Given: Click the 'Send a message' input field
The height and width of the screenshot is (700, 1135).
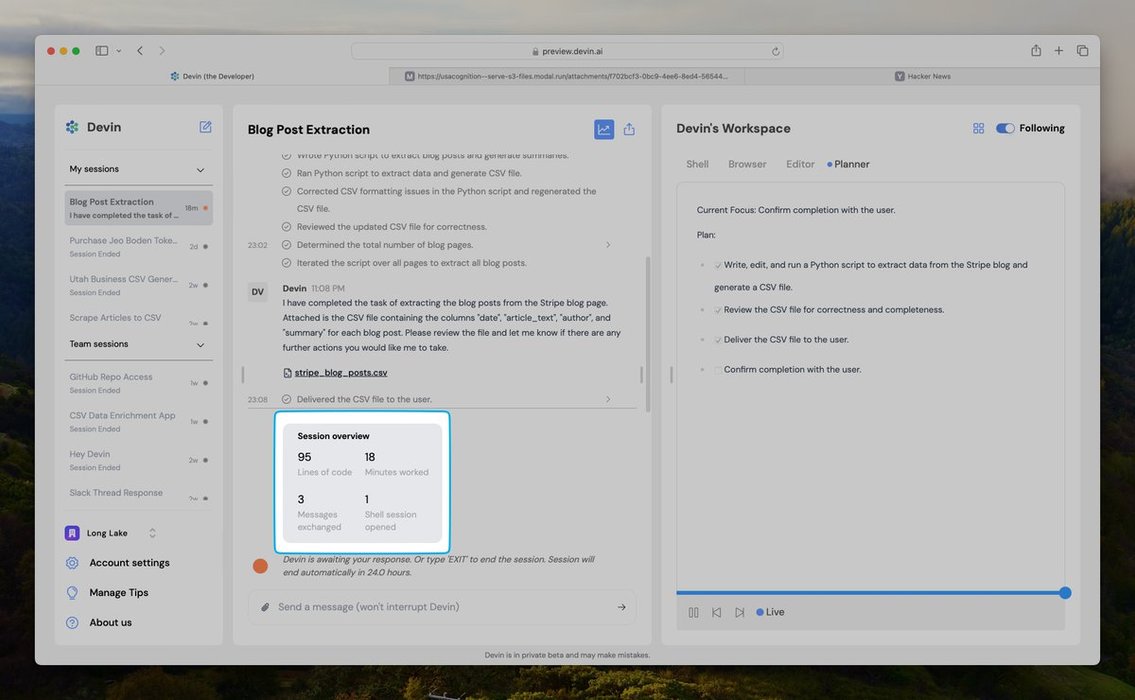Looking at the screenshot, I should 442,607.
